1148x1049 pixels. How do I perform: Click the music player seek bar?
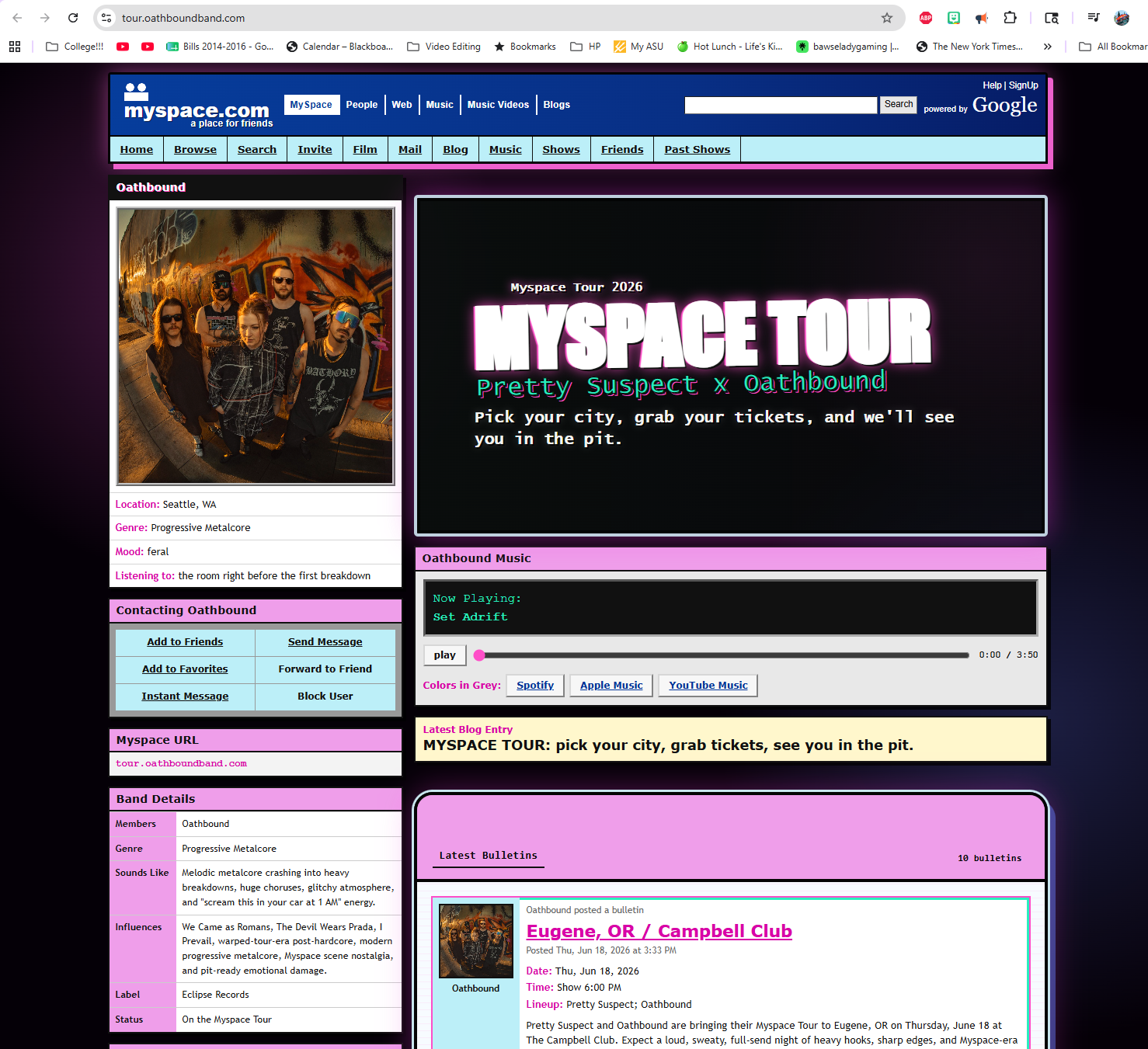pos(722,655)
